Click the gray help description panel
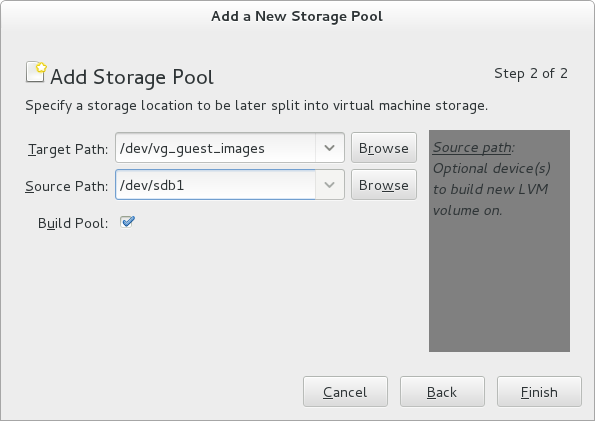595x421 pixels. tap(499, 241)
